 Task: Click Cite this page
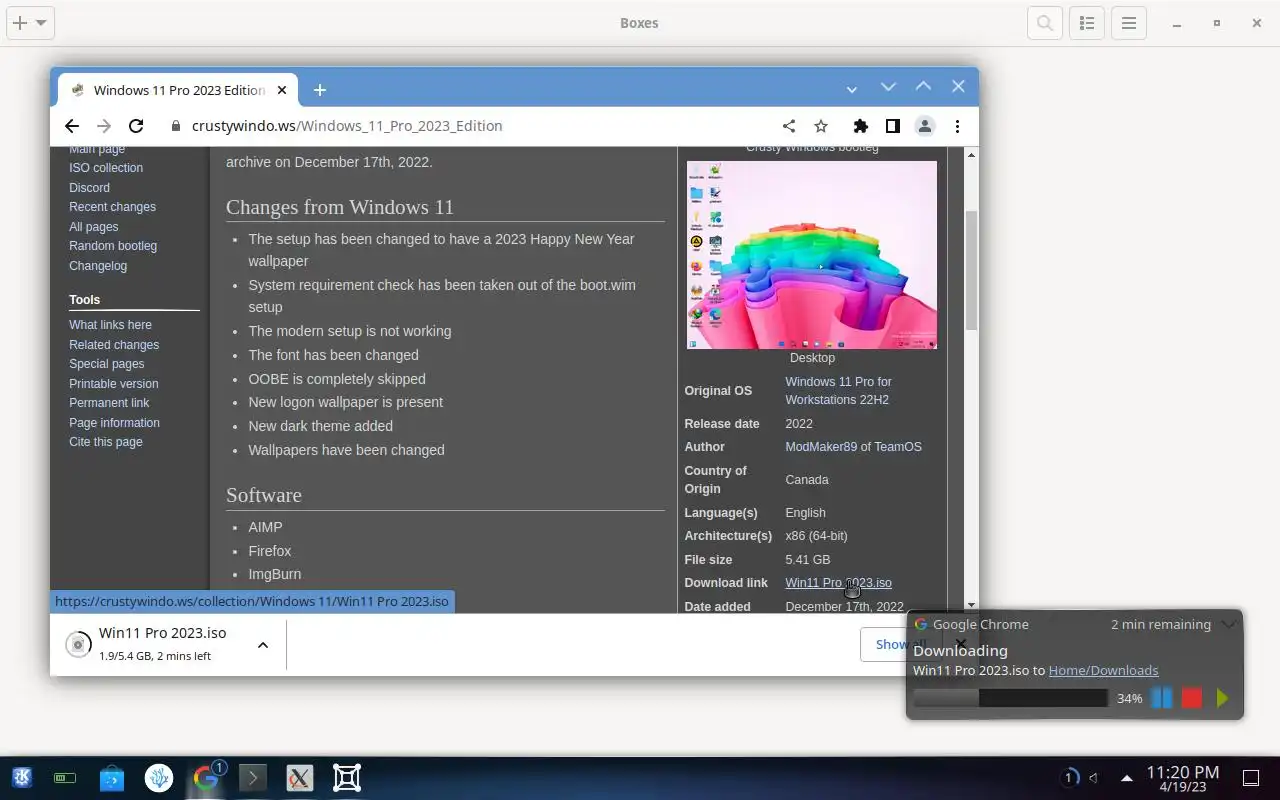[105, 442]
